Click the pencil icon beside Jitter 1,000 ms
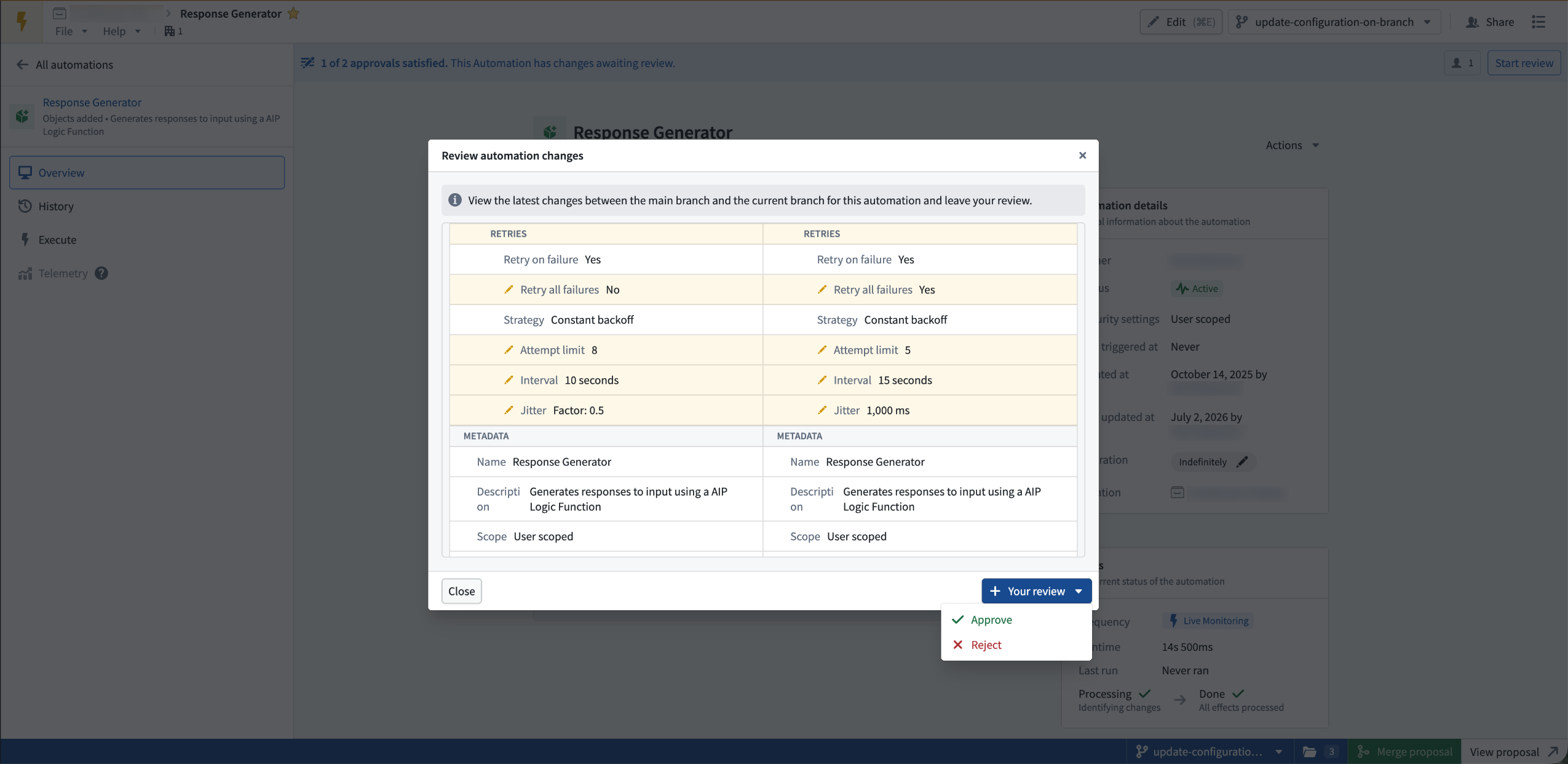This screenshot has width=1568, height=764. [x=822, y=410]
